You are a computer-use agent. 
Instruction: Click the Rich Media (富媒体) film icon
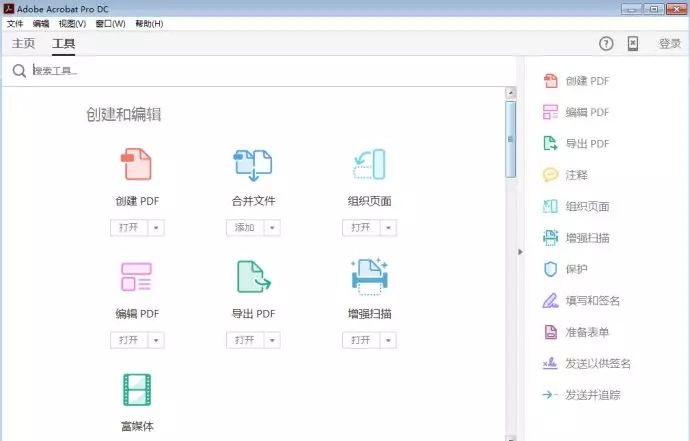click(x=137, y=390)
